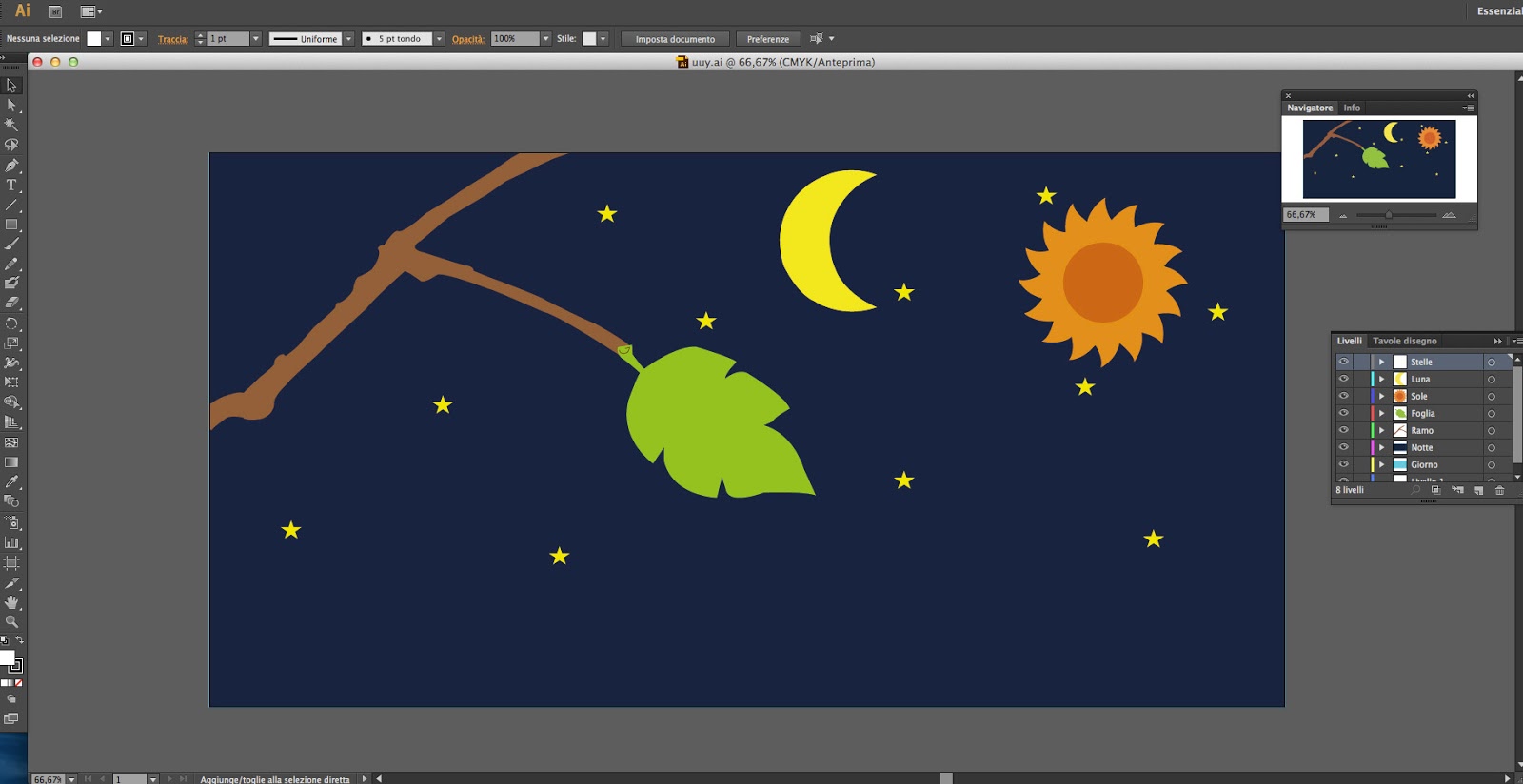The image size is (1523, 784).
Task: Hide the Notte layer
Action: click(1343, 447)
